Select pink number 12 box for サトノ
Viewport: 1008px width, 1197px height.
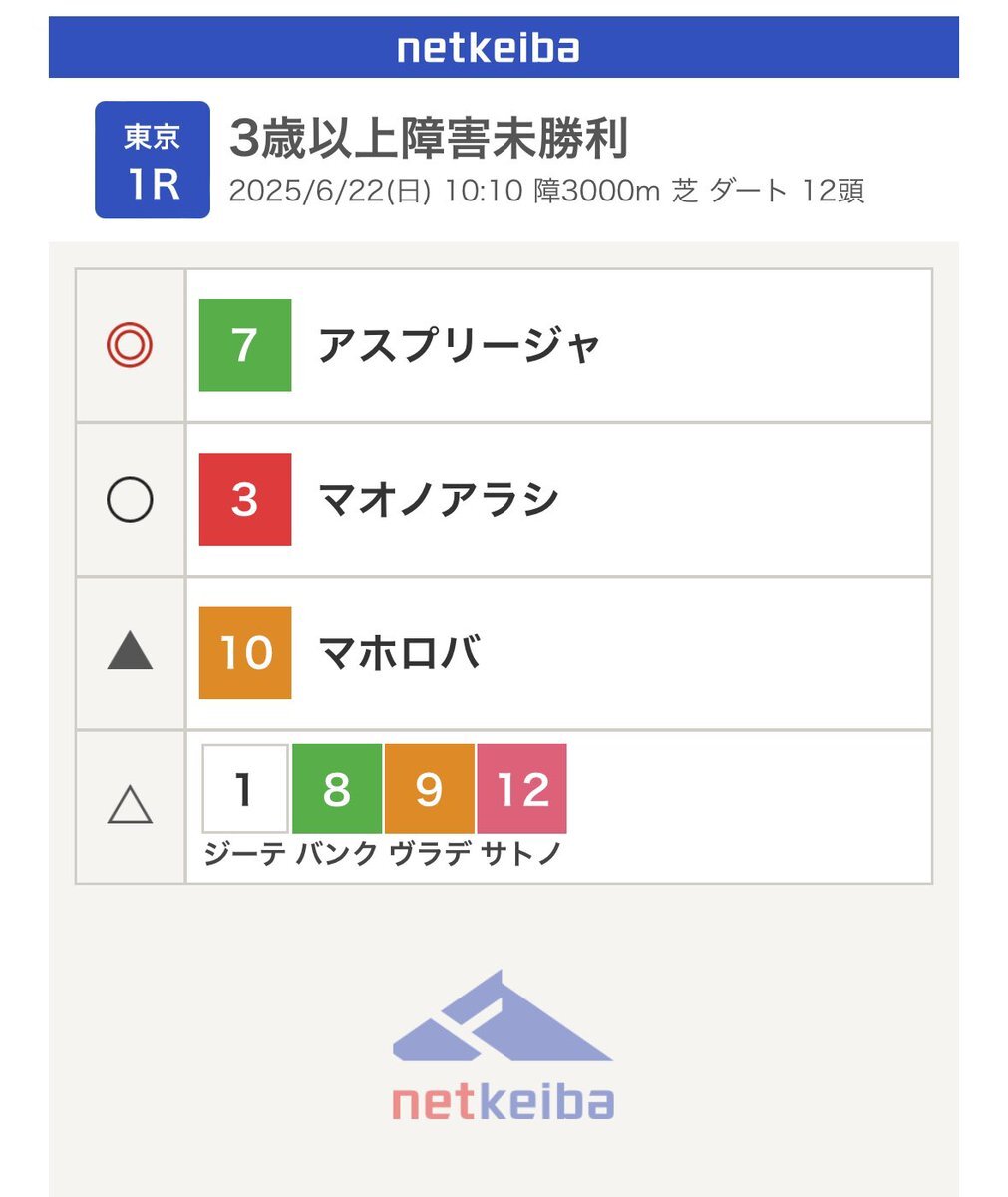click(521, 789)
